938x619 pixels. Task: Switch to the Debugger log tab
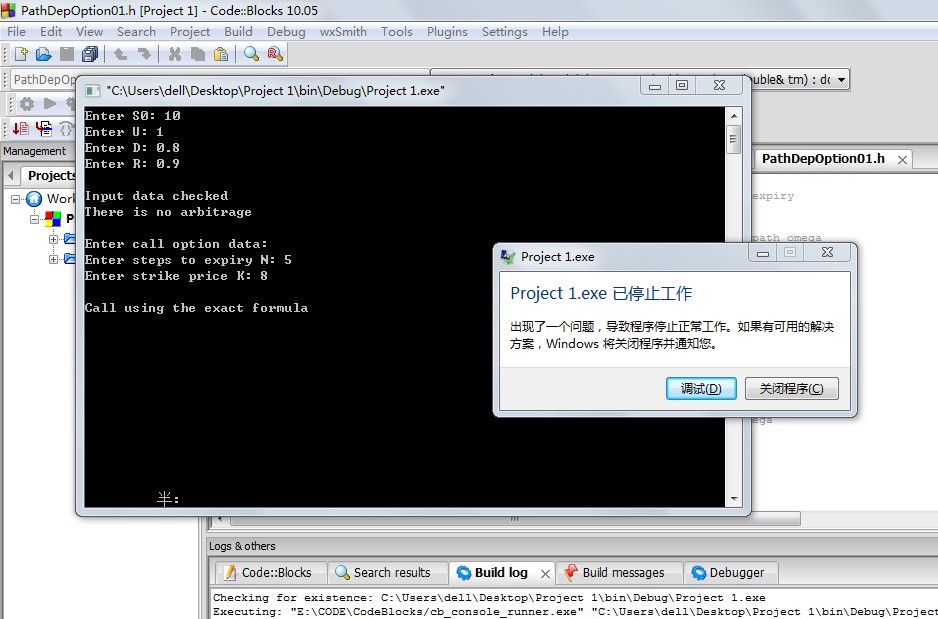pos(730,572)
